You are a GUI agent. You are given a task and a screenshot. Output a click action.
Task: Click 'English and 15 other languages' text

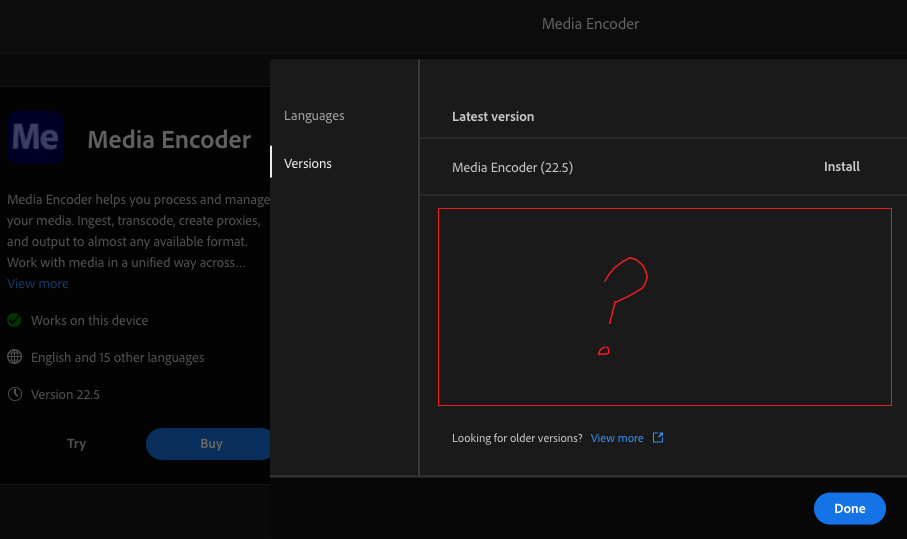point(117,357)
